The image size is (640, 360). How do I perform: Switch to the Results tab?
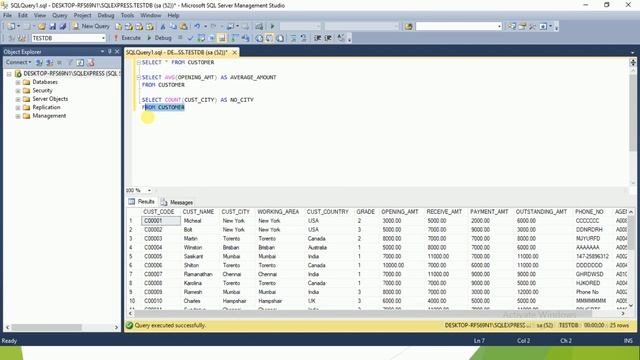tap(141, 202)
